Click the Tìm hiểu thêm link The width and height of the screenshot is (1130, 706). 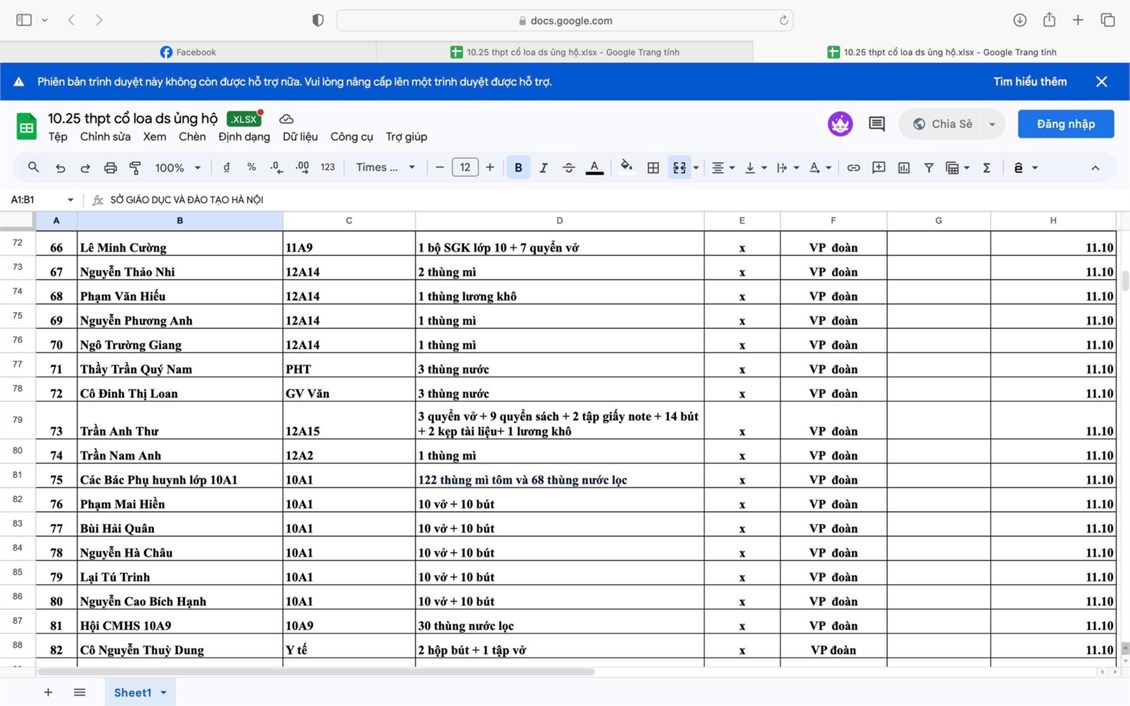click(x=1029, y=82)
